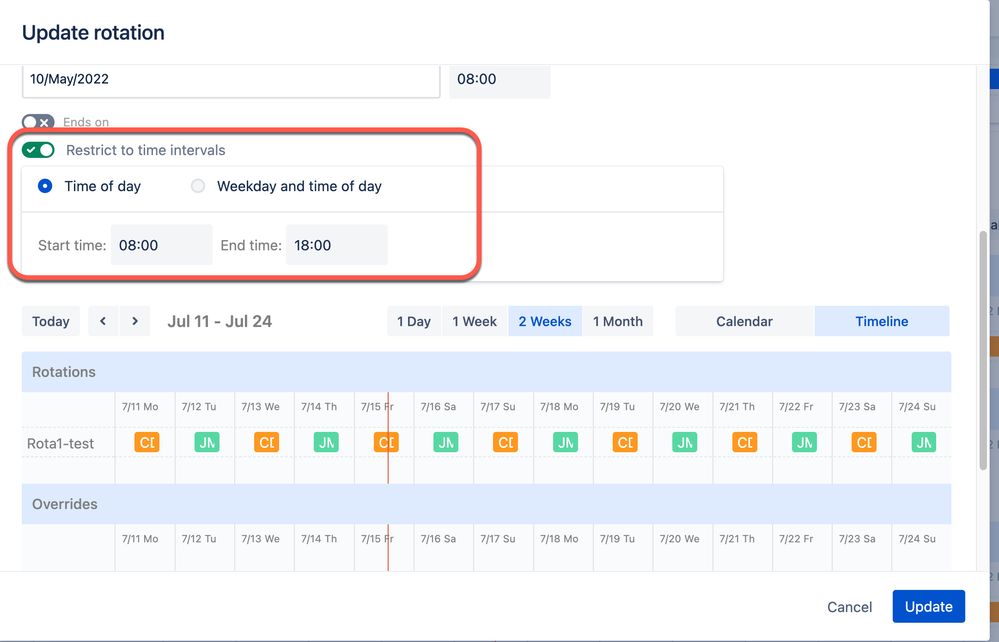Open the JM shift on 7/14 Th
Screen dimensions: 999x642
coord(326,442)
